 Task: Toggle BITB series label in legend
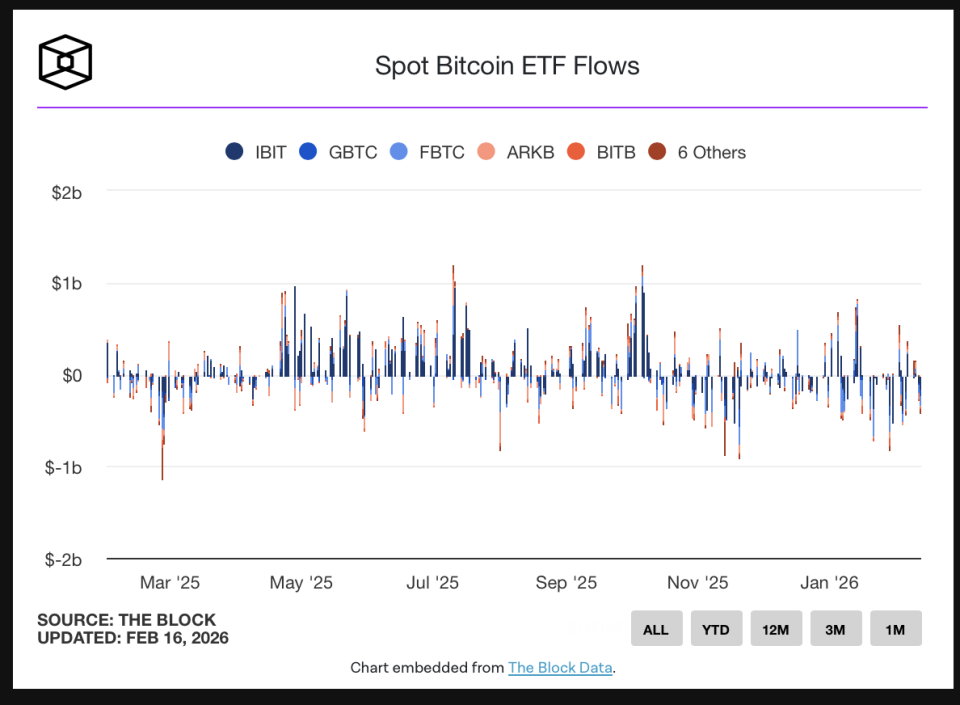616,153
